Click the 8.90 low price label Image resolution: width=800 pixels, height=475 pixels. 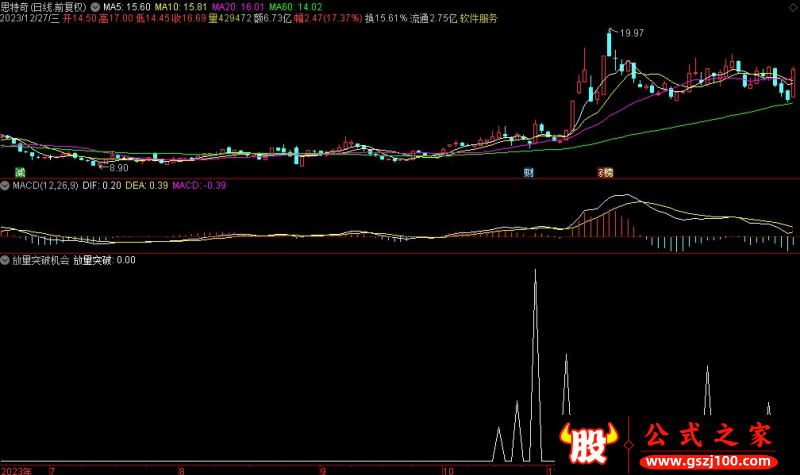click(119, 167)
